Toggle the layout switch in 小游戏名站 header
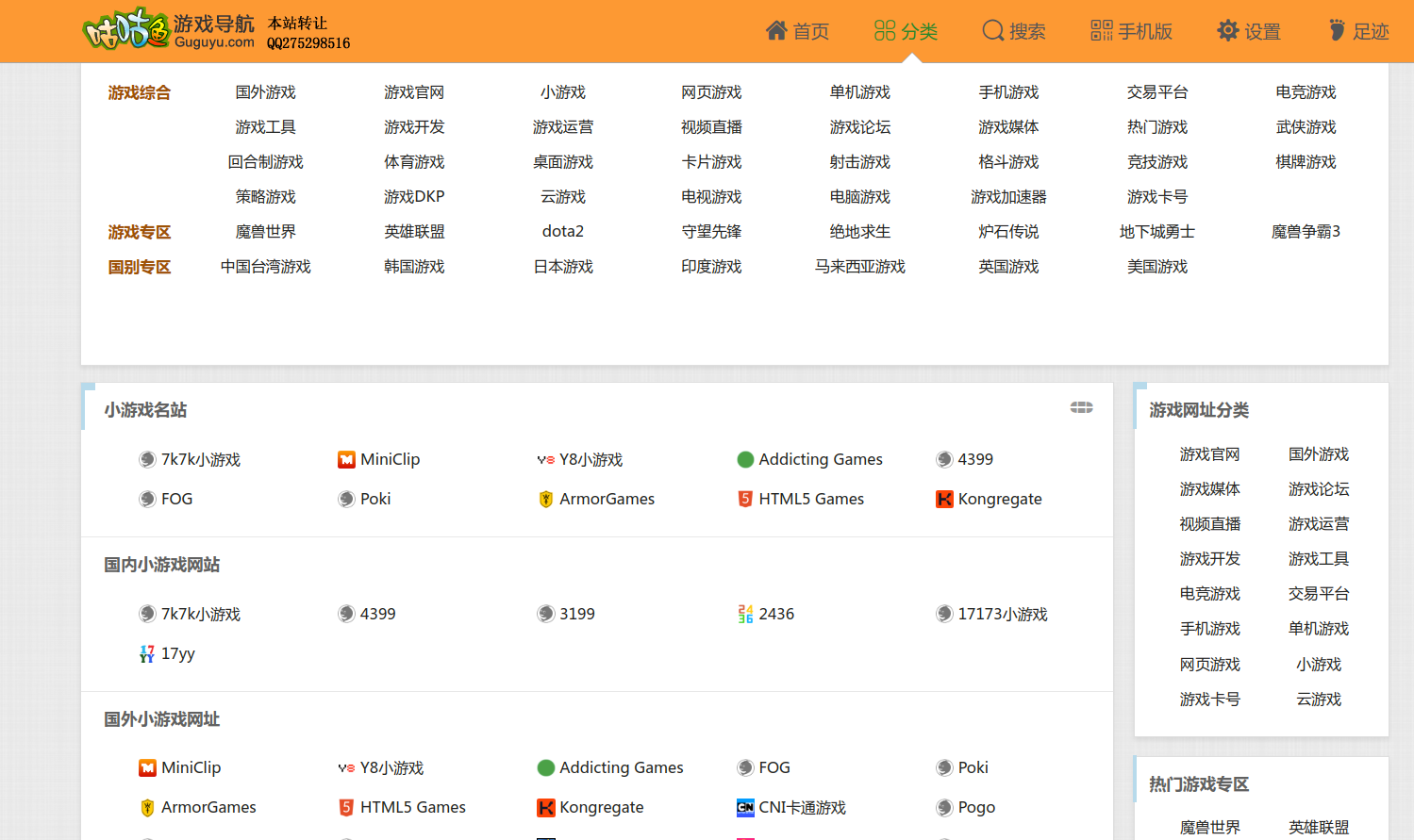 pyautogui.click(x=1081, y=407)
